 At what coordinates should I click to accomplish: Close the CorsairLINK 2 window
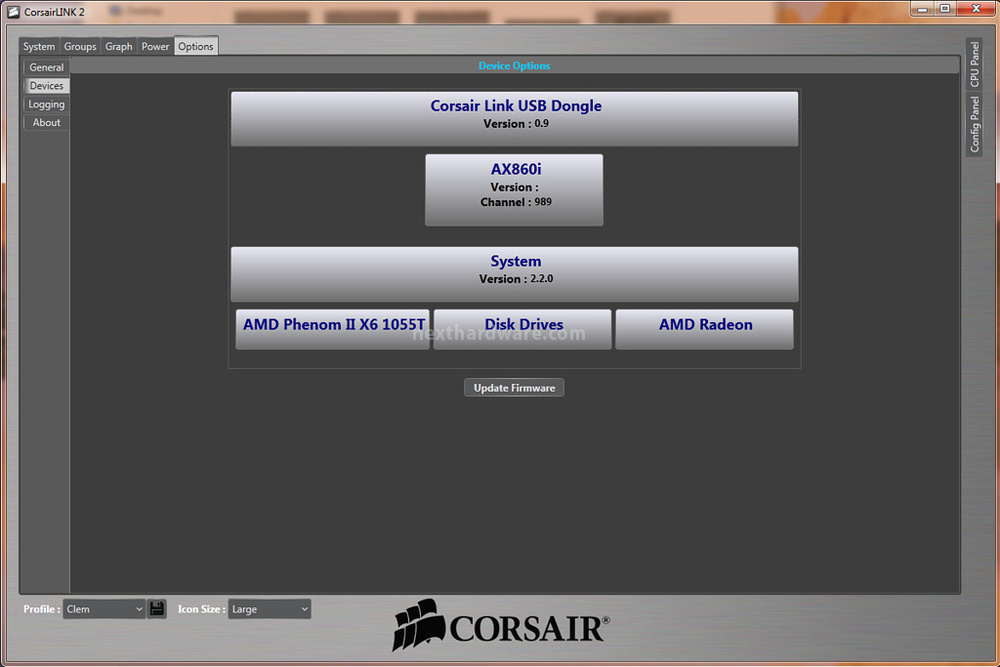(x=976, y=9)
